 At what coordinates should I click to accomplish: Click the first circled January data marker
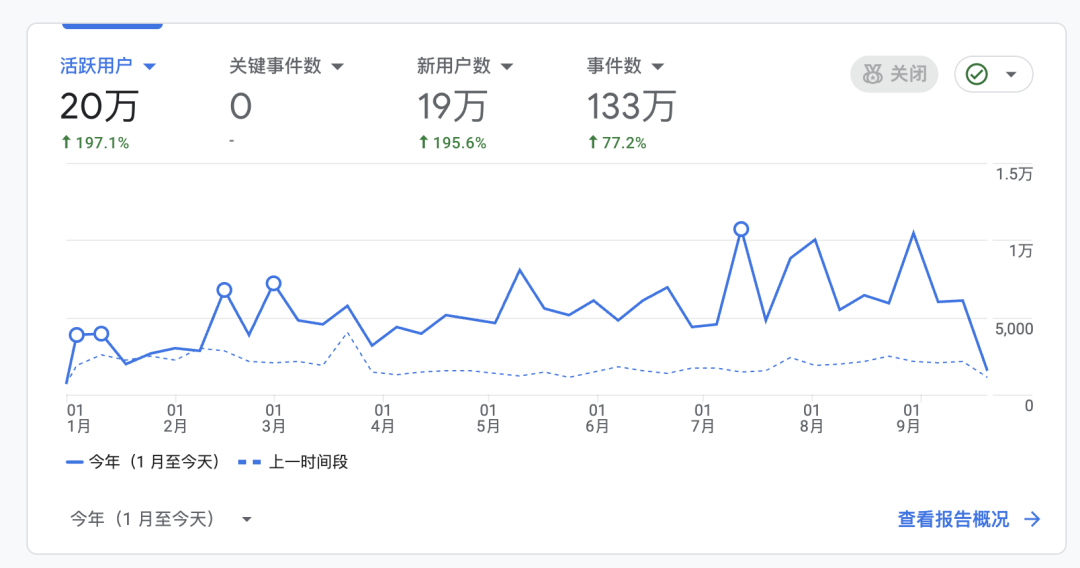click(x=76, y=335)
